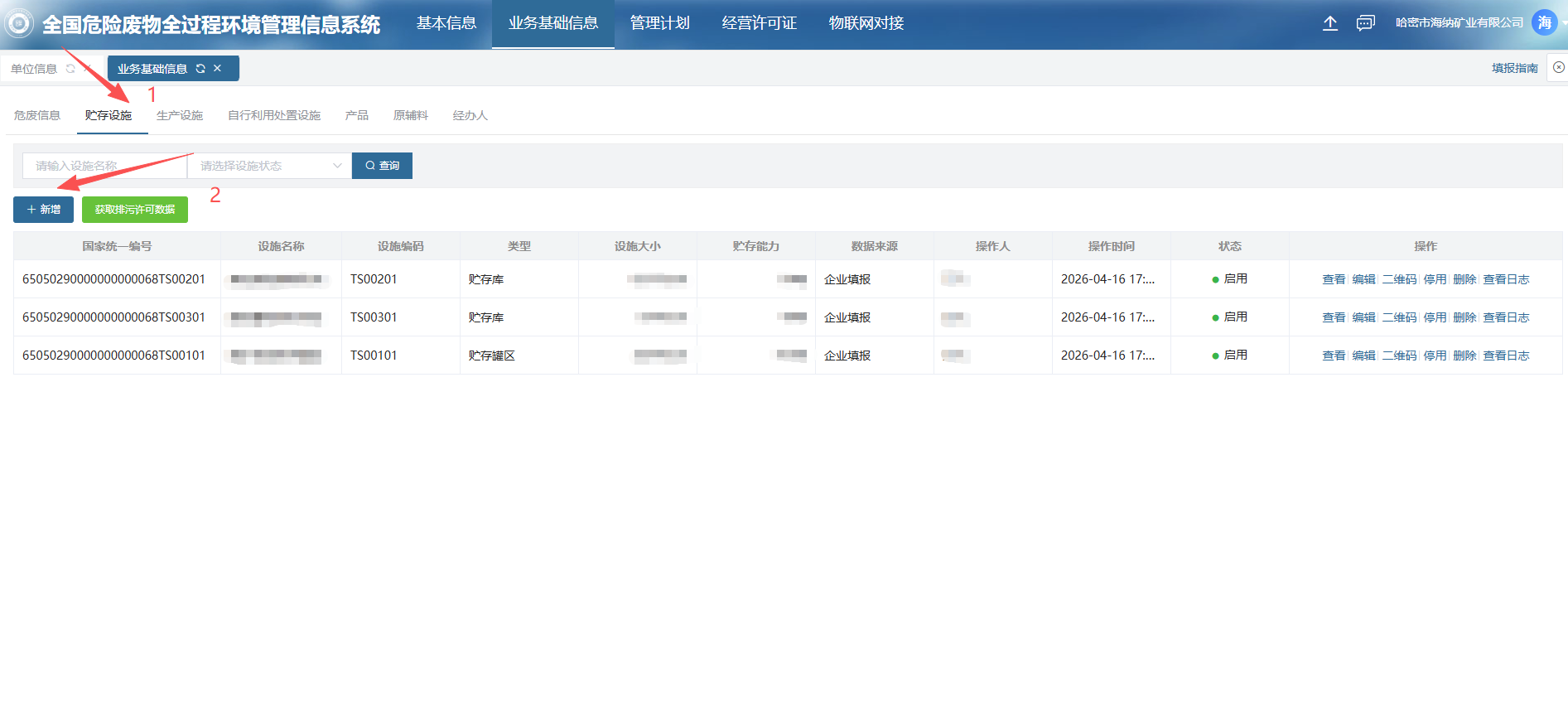This screenshot has width=1568, height=716.
Task: Close the 业务基础信息 page tab
Action: click(x=218, y=69)
